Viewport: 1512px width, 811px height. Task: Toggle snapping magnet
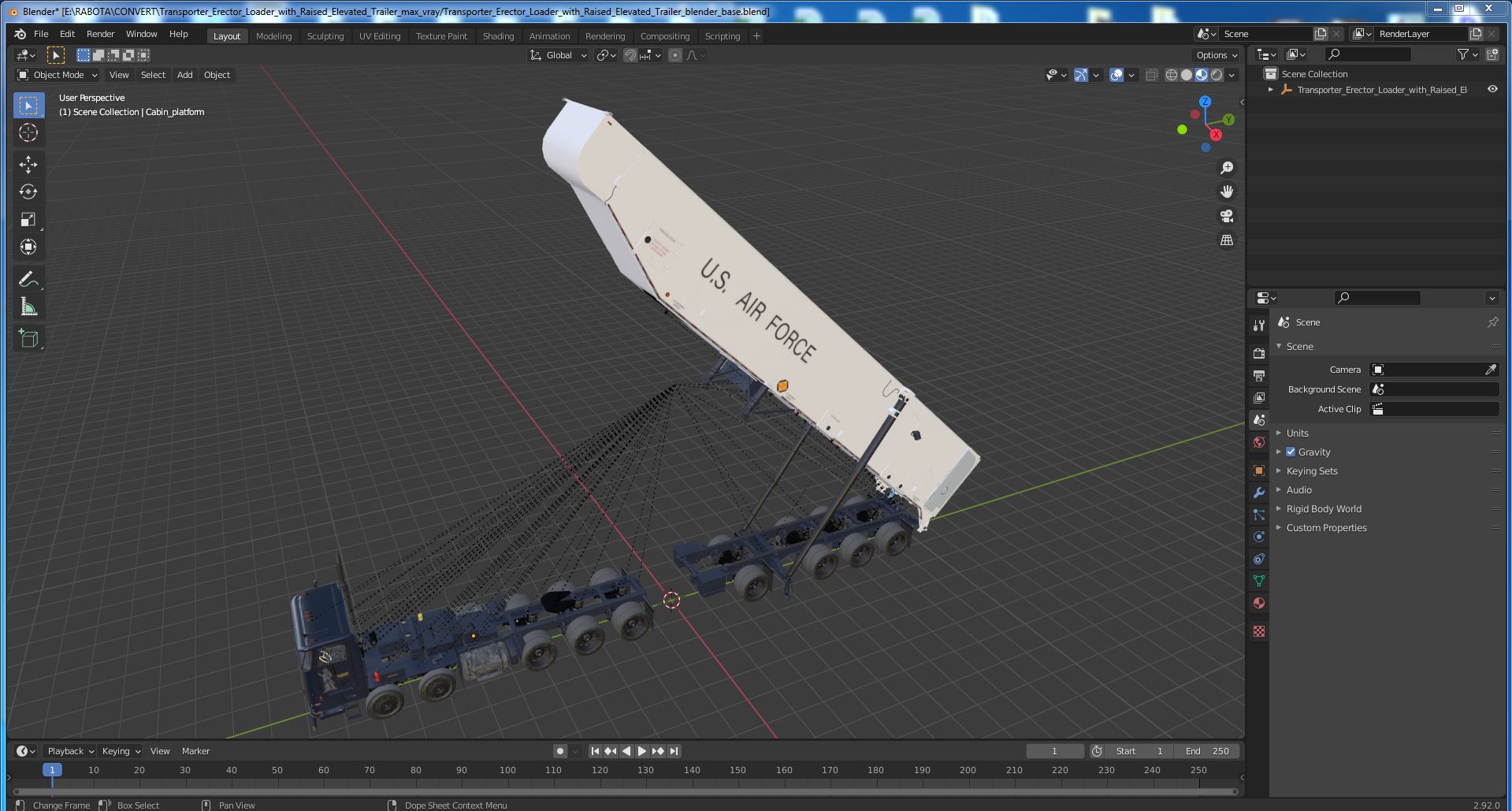pyautogui.click(x=630, y=55)
